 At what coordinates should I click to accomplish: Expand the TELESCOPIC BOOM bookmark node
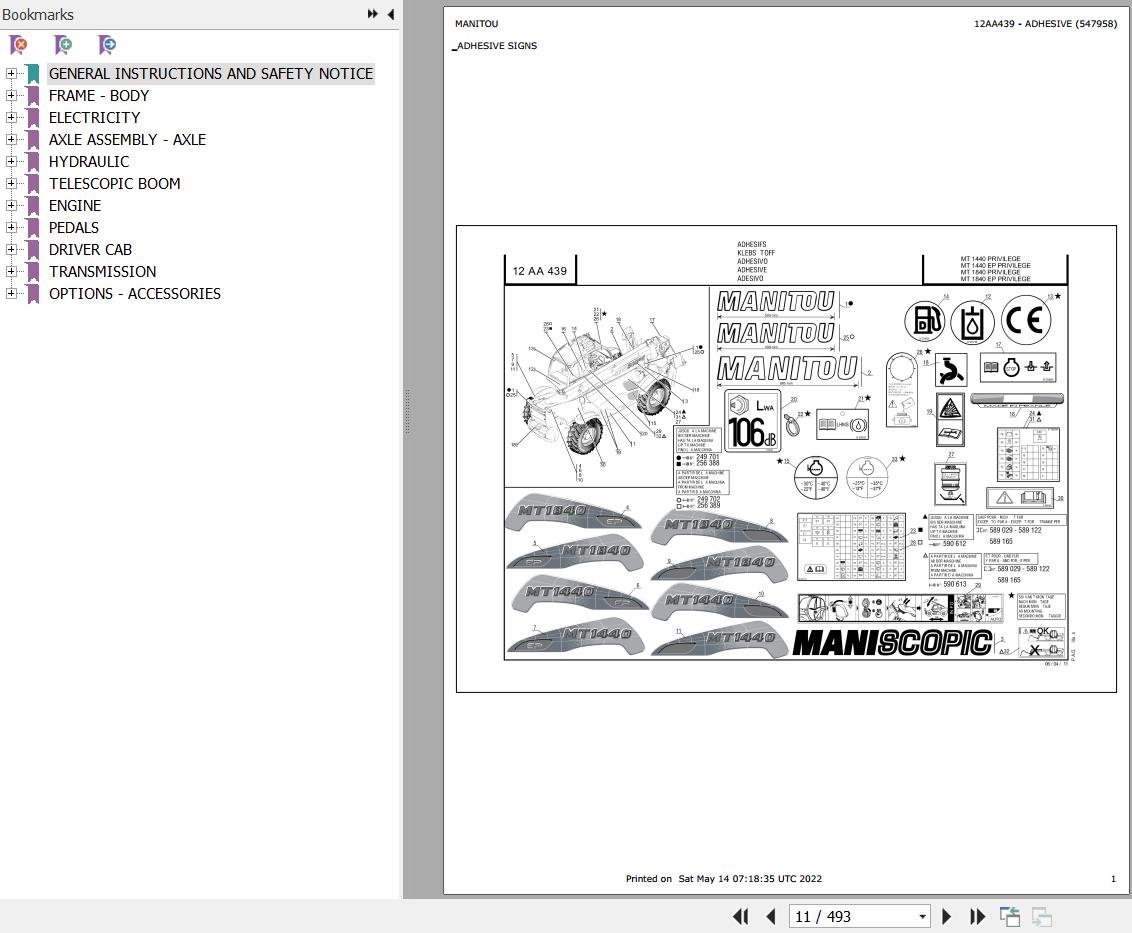coord(11,183)
